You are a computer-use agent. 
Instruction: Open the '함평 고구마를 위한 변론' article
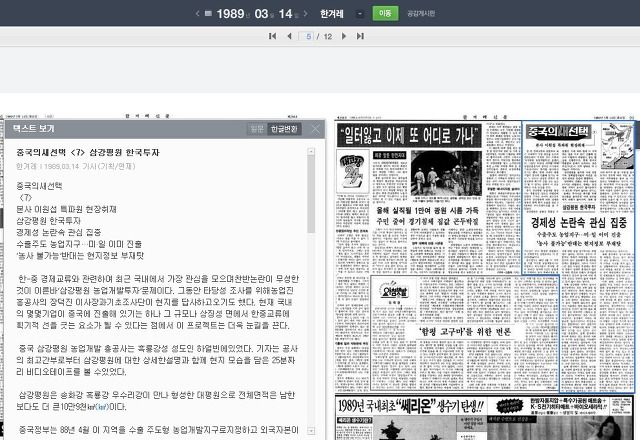[x=465, y=331]
